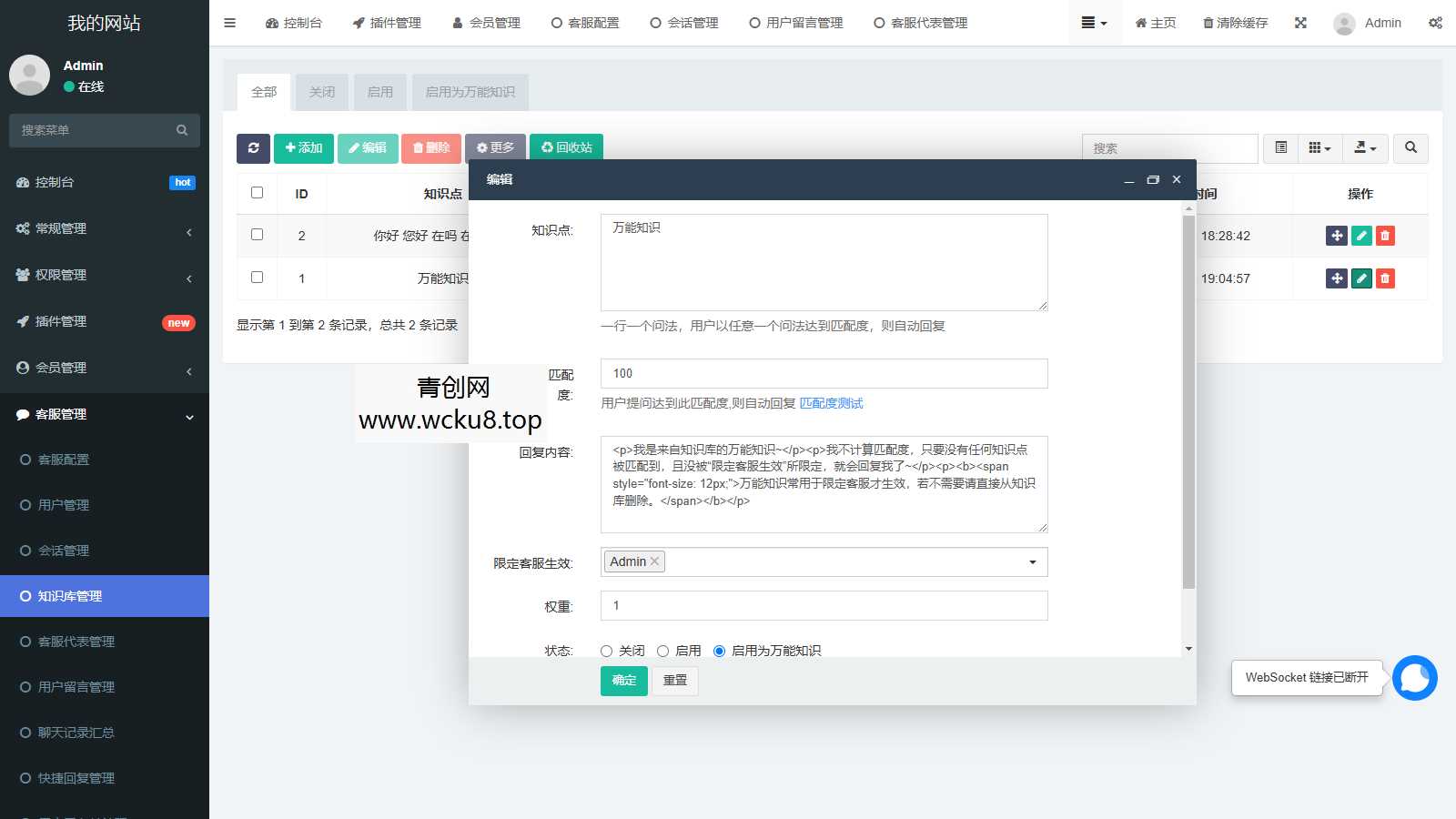Confirm the edit with the 确定 button

[x=622, y=680]
